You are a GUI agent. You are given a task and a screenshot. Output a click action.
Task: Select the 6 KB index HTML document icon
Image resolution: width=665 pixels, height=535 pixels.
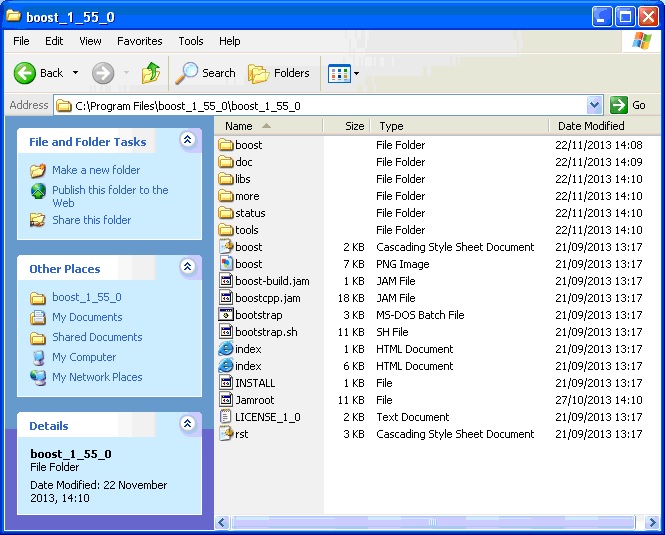tap(226, 366)
